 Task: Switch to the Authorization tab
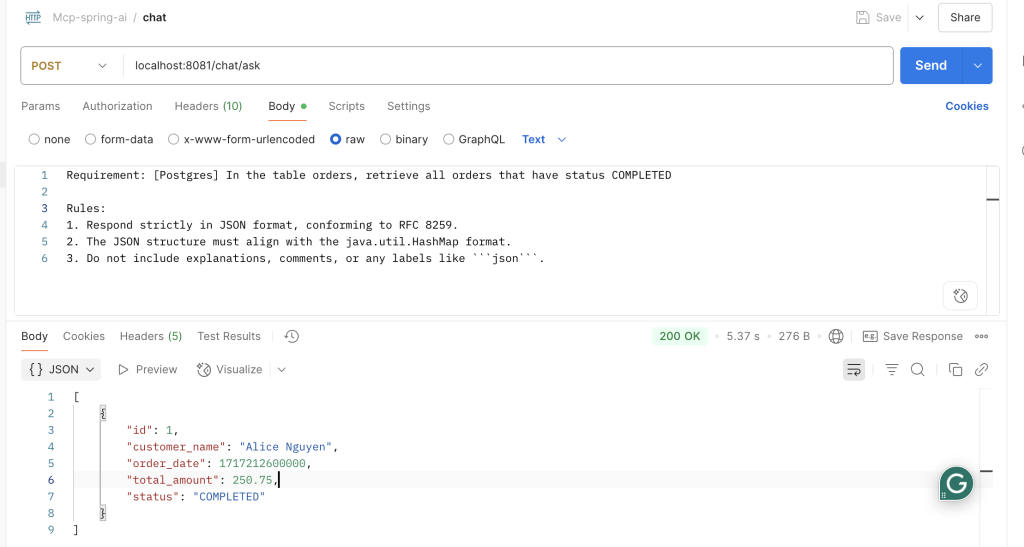click(x=117, y=106)
